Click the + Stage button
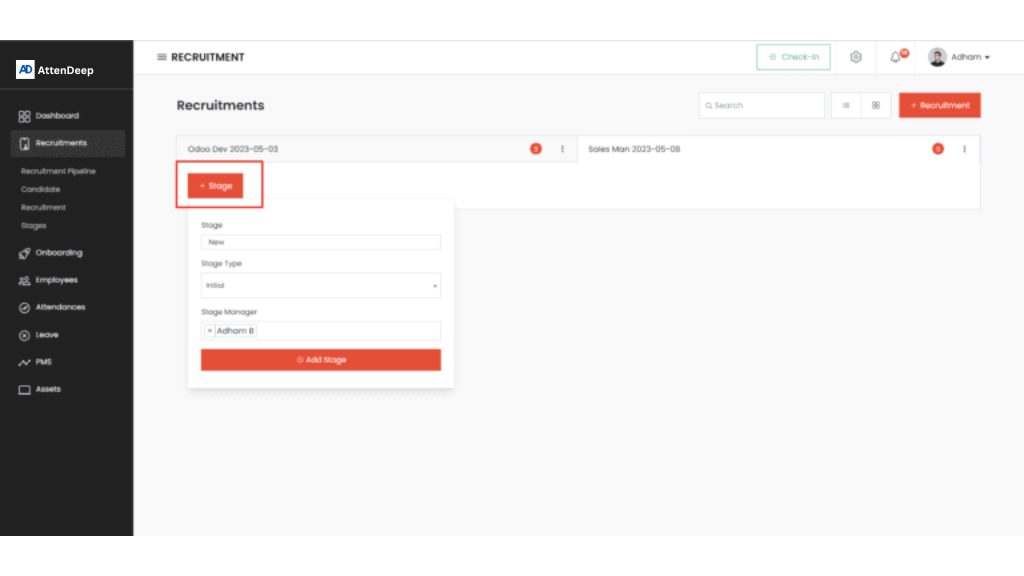This screenshot has height=576, width=1024. tap(216, 186)
